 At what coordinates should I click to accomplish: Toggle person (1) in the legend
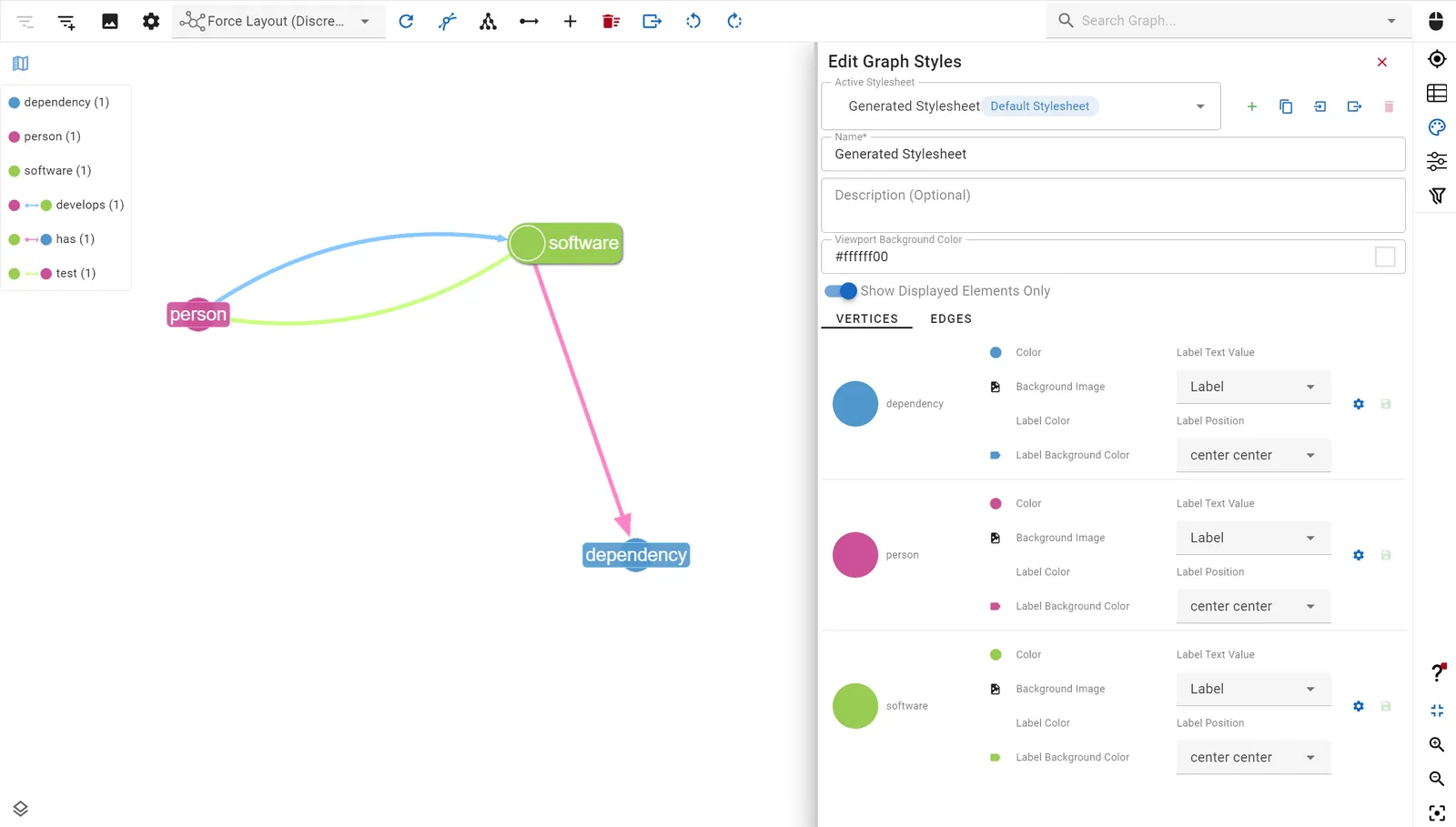[45, 136]
